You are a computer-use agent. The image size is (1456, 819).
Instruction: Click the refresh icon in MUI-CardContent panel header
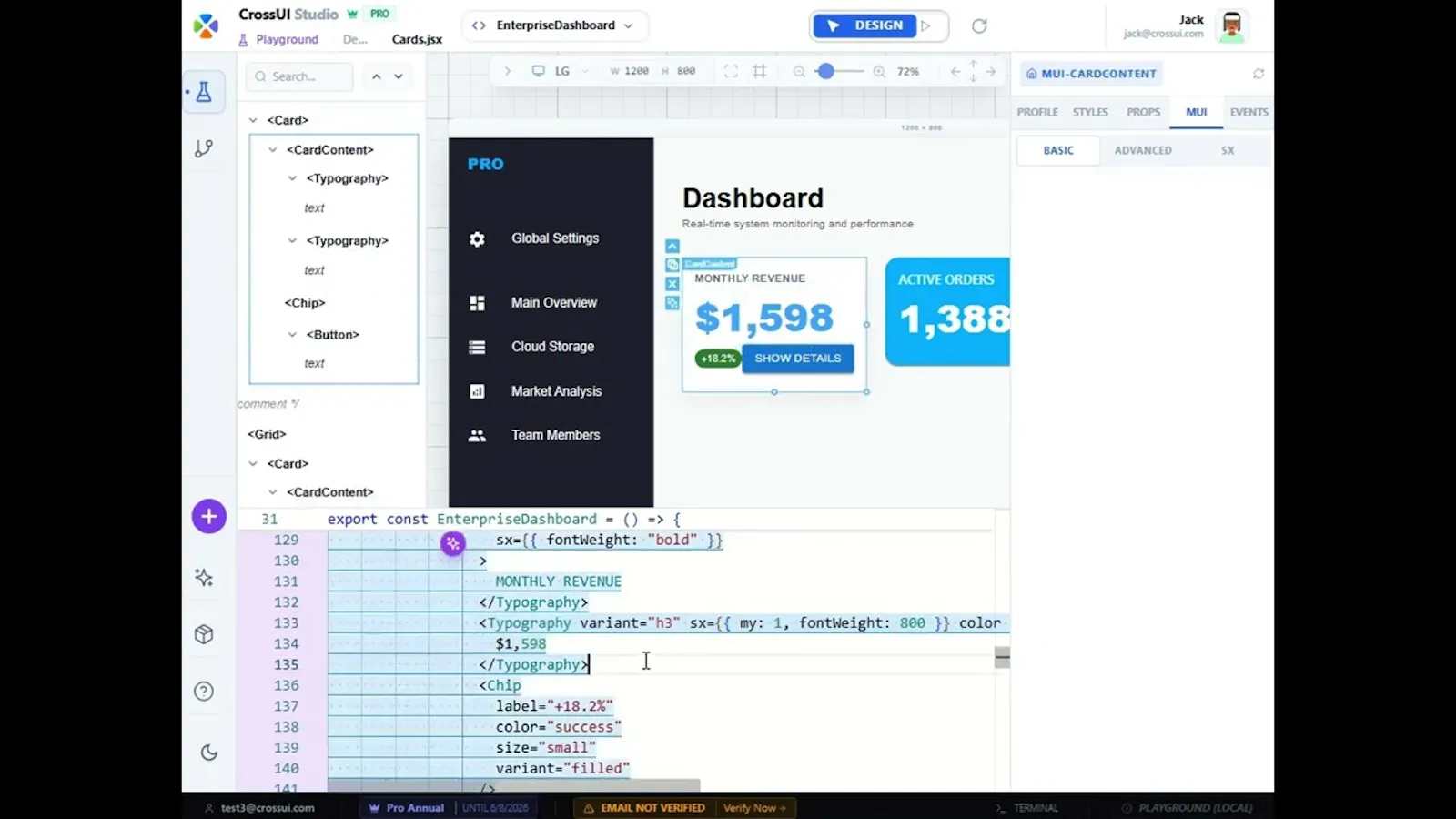1259,74
